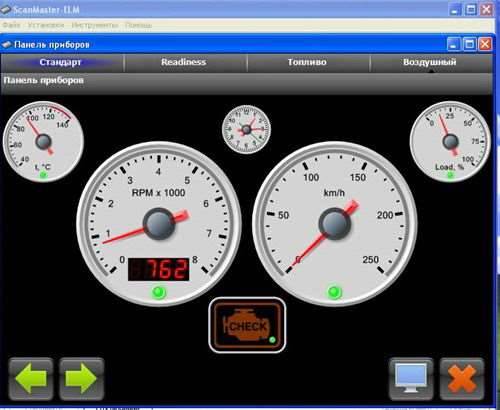Open the Файл menu
Viewport: 500px width, 410px height.
[11, 25]
